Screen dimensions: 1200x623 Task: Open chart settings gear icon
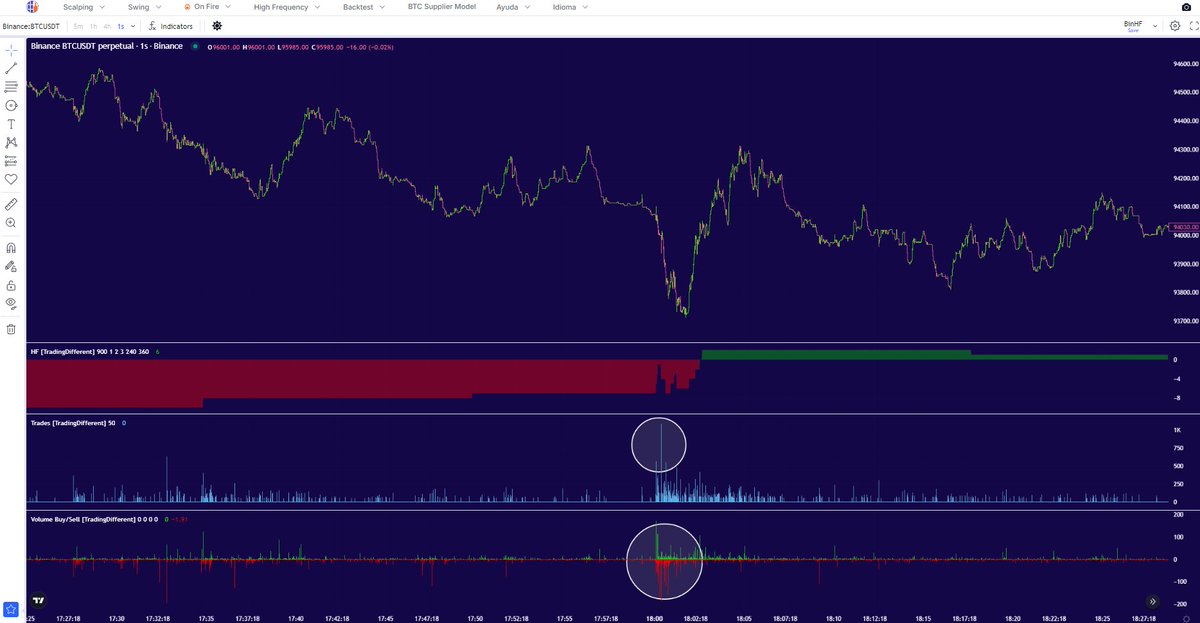click(x=1174, y=25)
